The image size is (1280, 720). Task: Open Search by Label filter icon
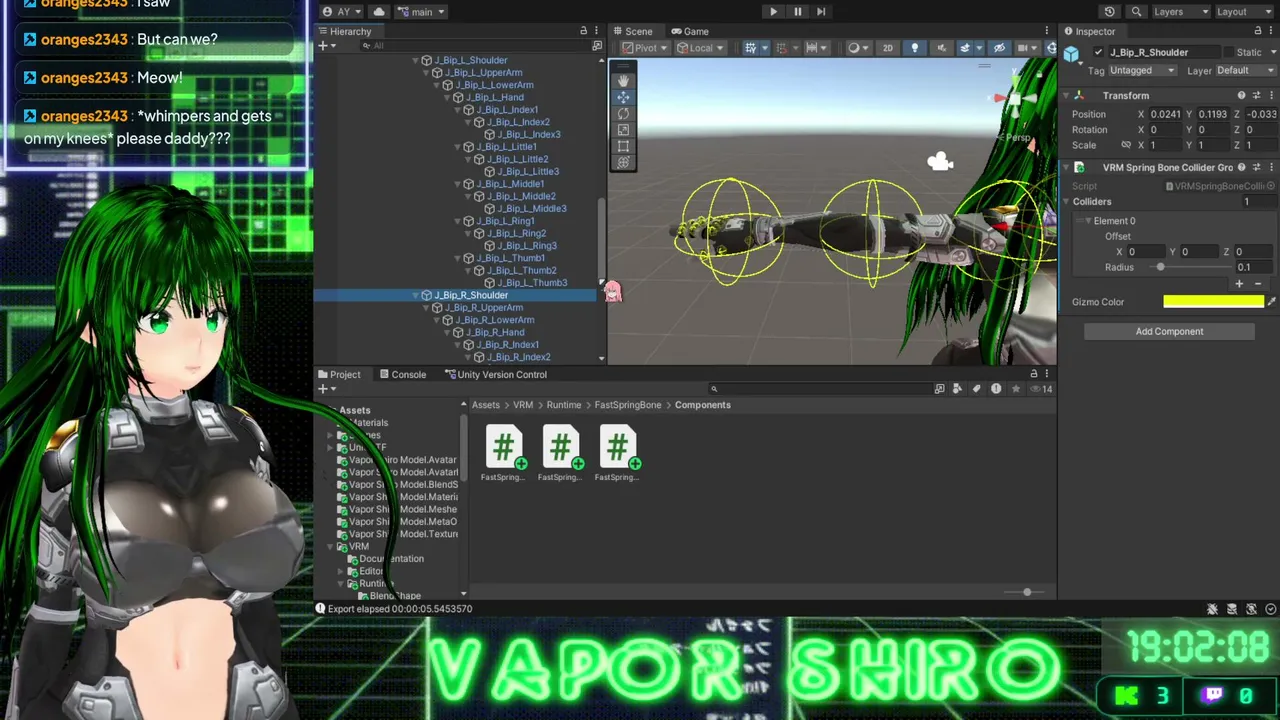click(x=977, y=389)
